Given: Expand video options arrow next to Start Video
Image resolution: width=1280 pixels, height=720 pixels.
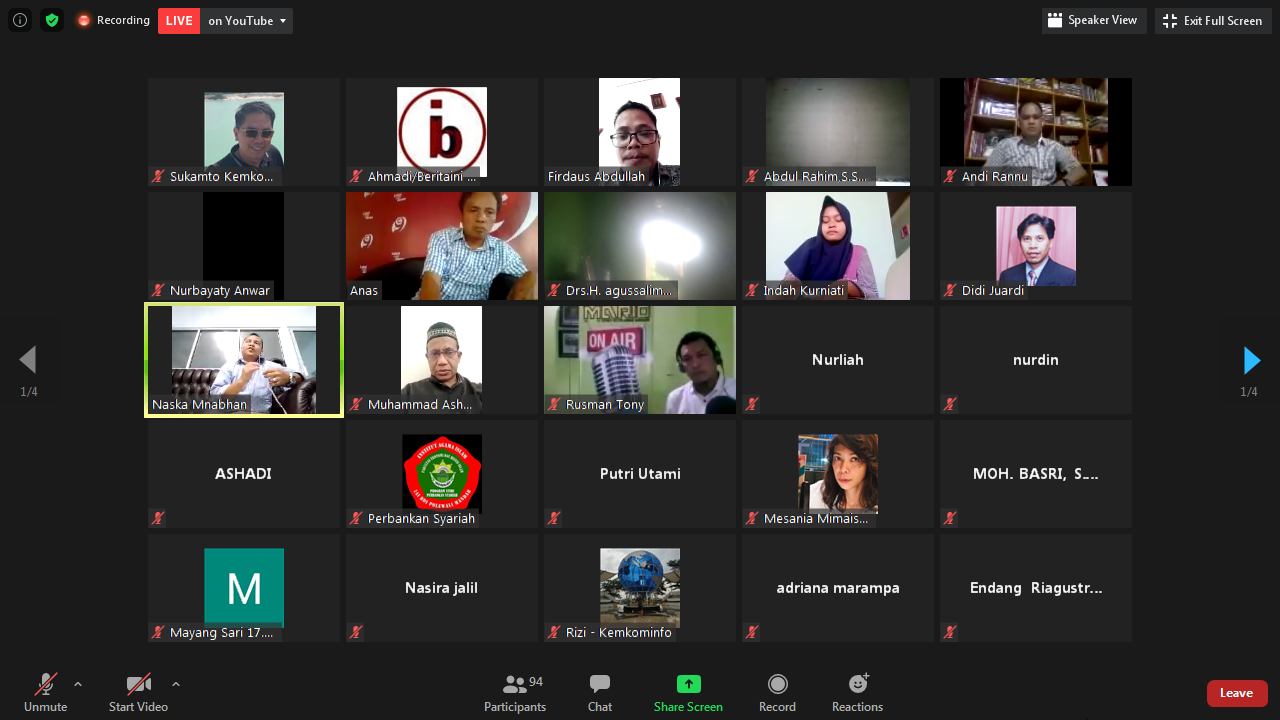Looking at the screenshot, I should pyautogui.click(x=176, y=684).
